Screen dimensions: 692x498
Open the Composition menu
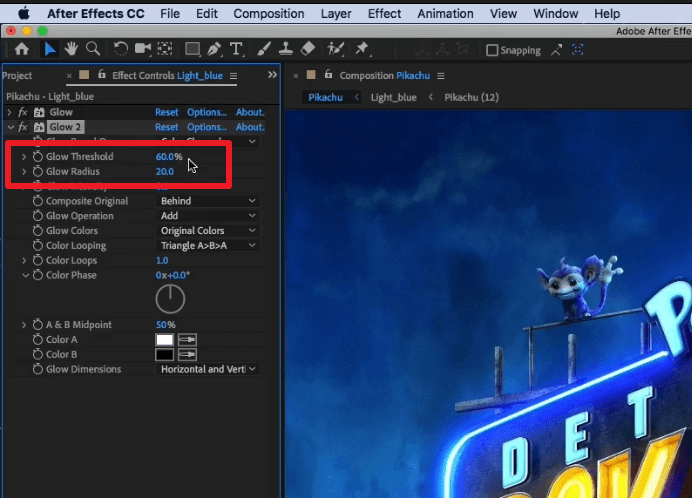[269, 14]
